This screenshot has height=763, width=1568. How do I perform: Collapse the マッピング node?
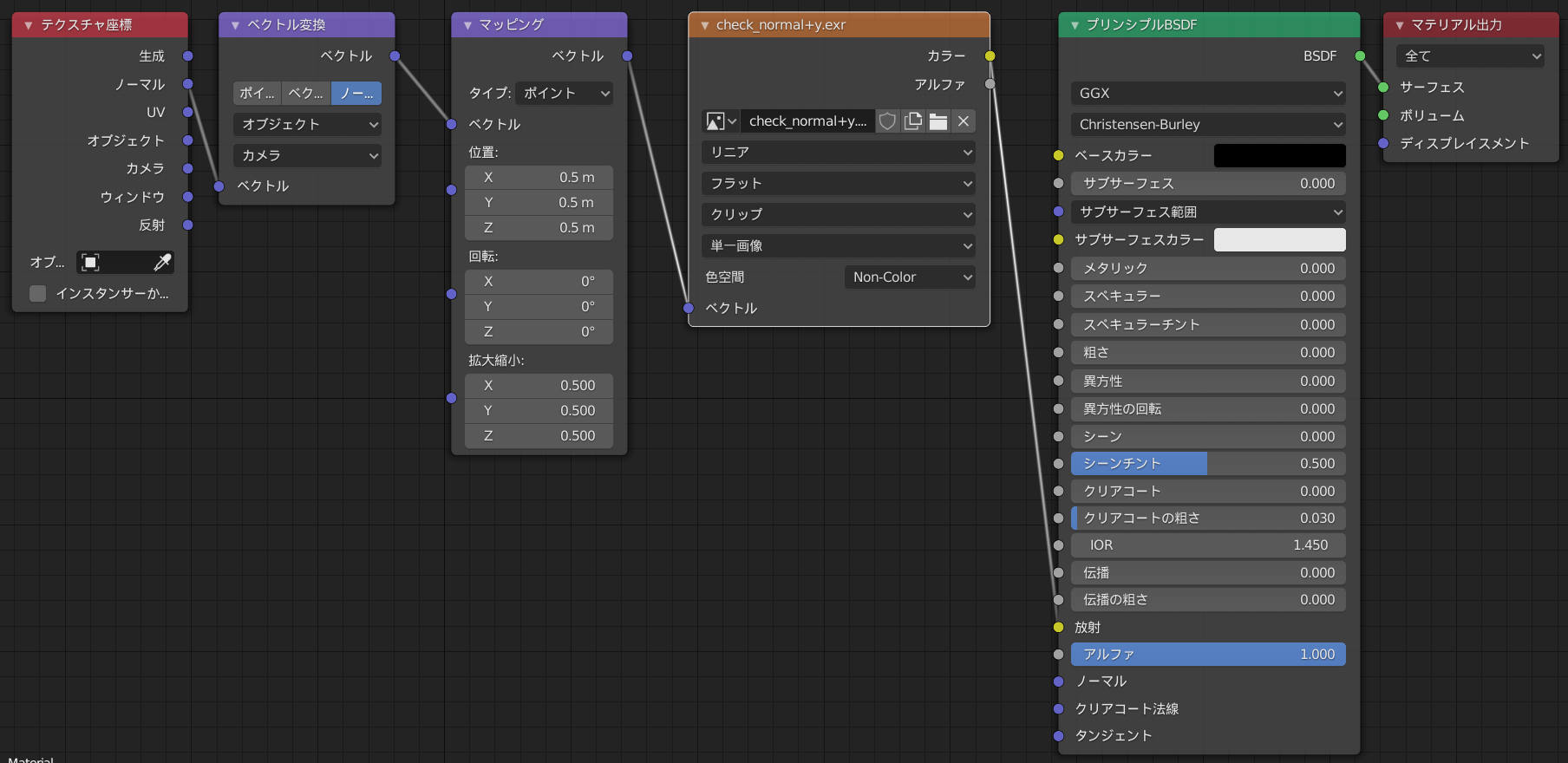click(467, 25)
